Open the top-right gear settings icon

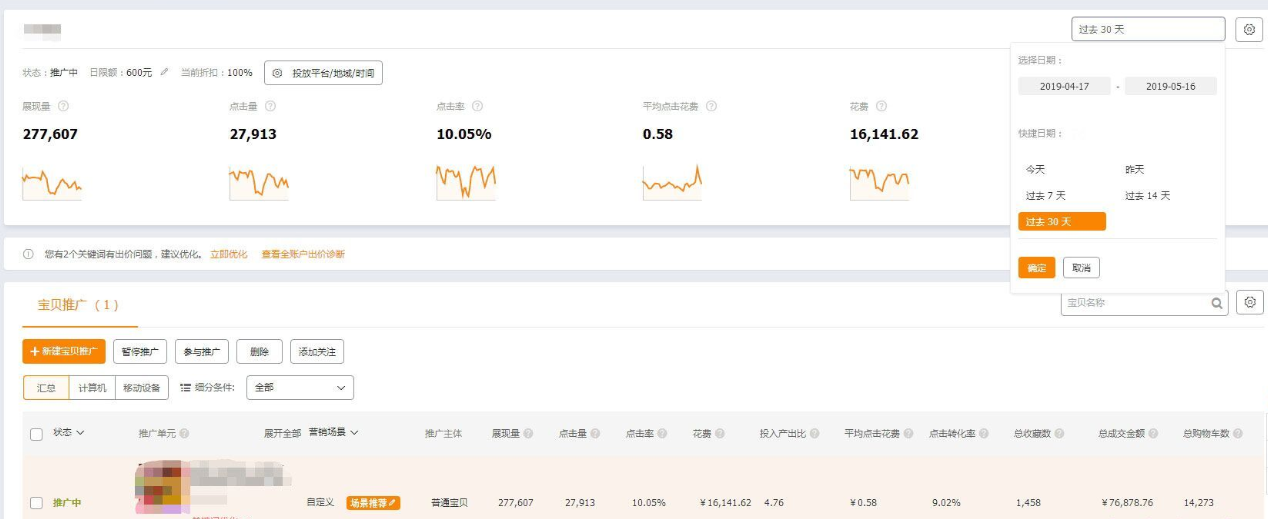click(1249, 30)
